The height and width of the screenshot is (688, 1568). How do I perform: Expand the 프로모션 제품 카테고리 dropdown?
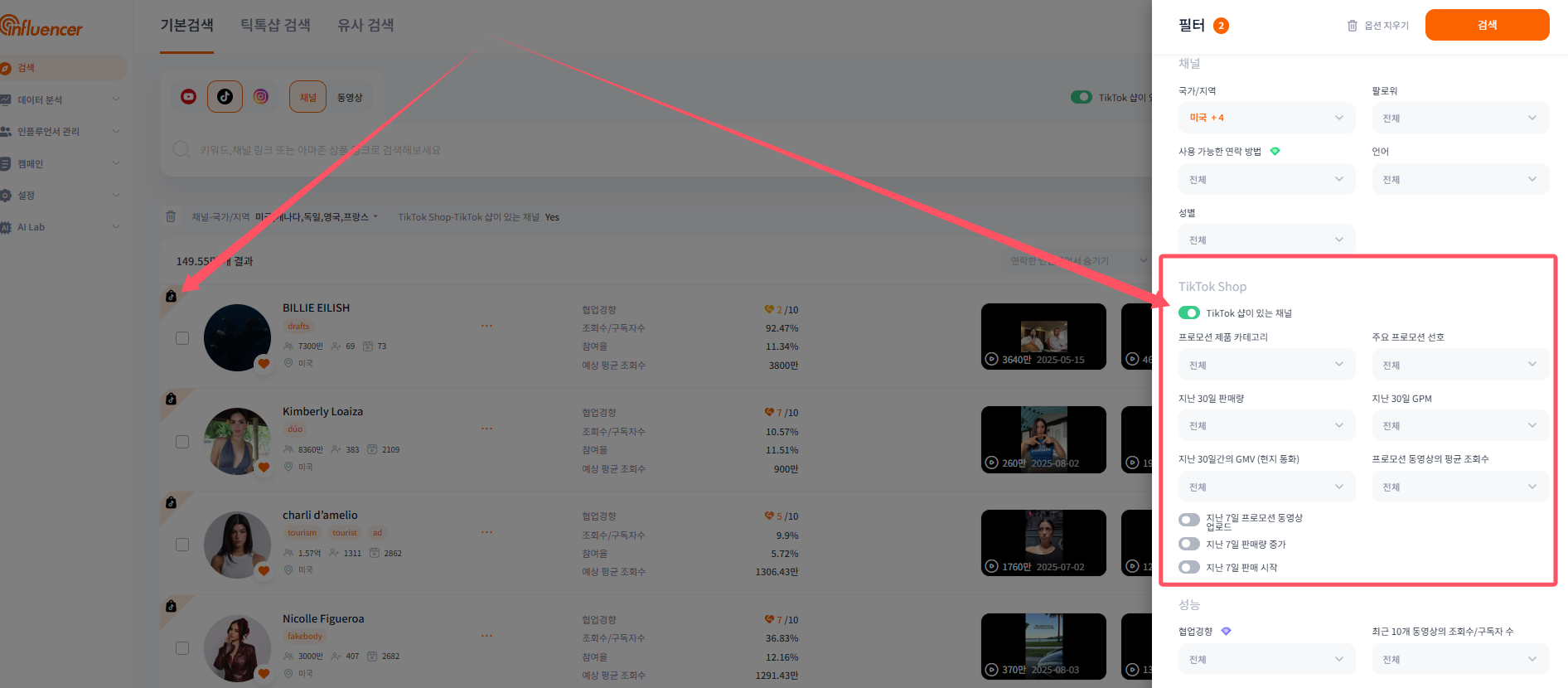point(1266,366)
